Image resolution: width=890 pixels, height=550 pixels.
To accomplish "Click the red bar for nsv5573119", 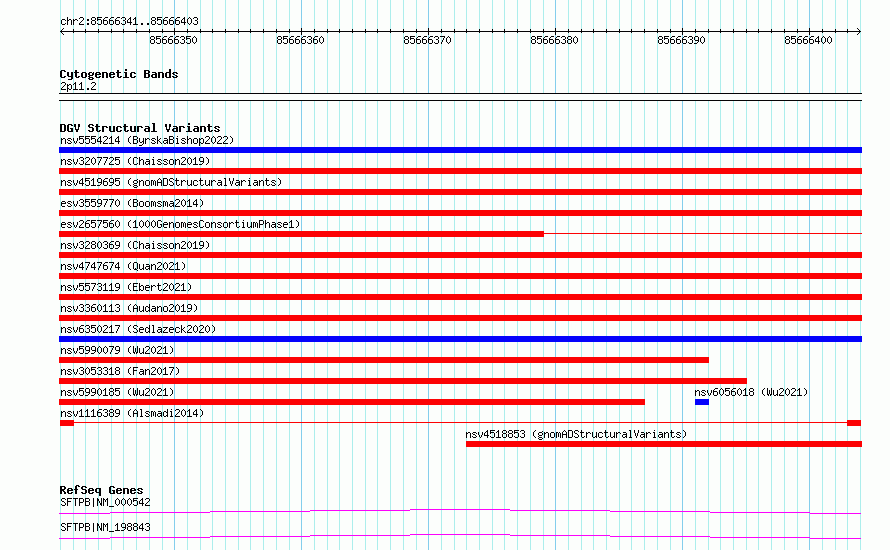I will tap(460, 297).
